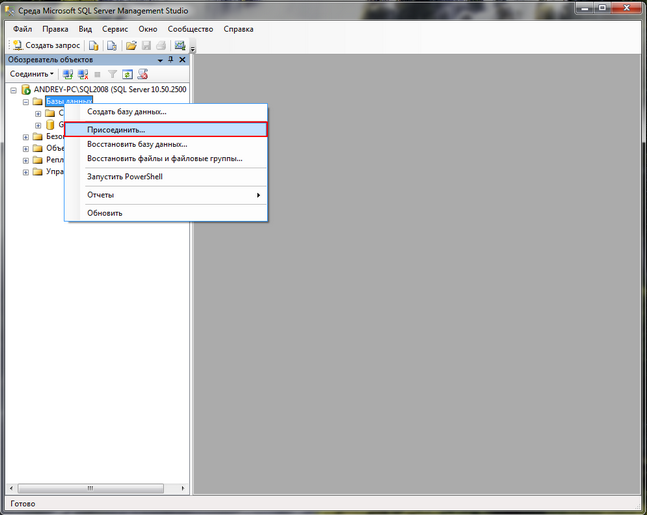Choose Восстановить файлы и файловые группы...
Screen dimensions: 647x515
click(166, 158)
